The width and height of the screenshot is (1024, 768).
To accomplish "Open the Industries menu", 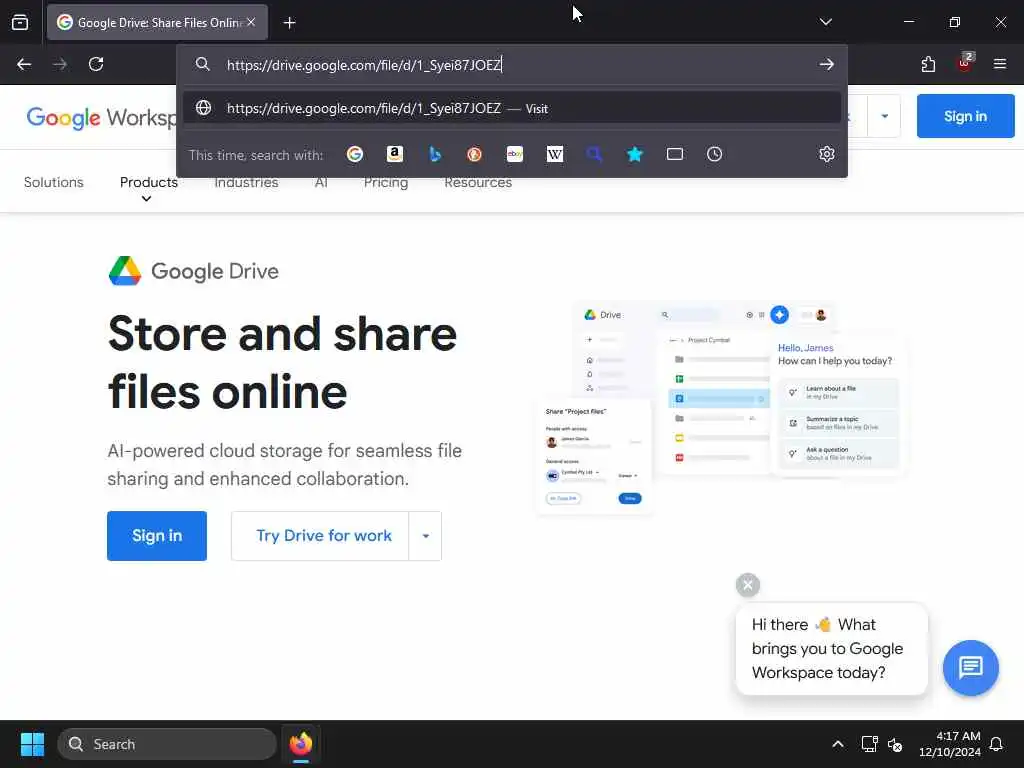I will coord(246,183).
